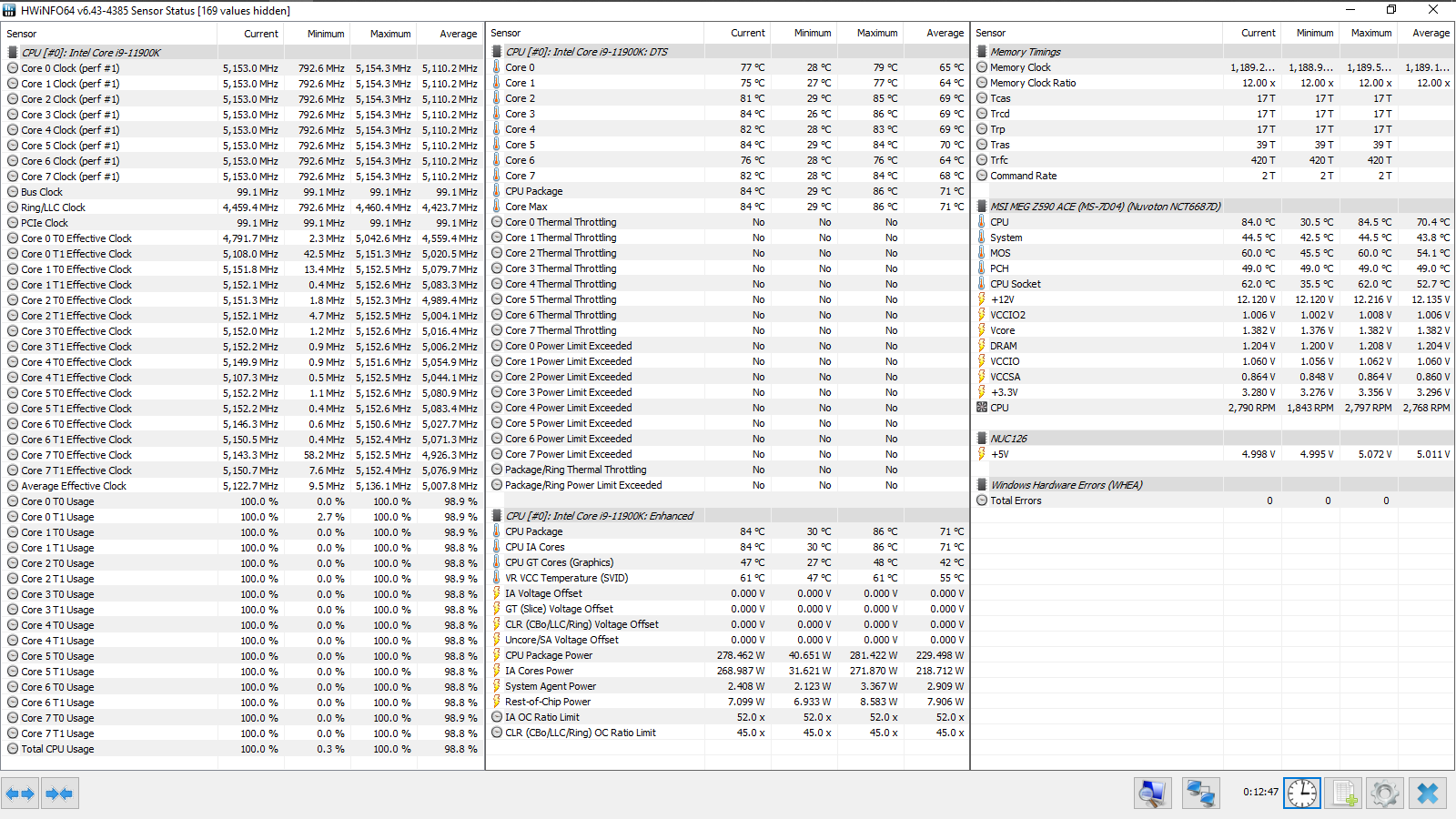Click the thermometer icon beside PCH
Screen dimensions: 1456x819
tap(982, 268)
